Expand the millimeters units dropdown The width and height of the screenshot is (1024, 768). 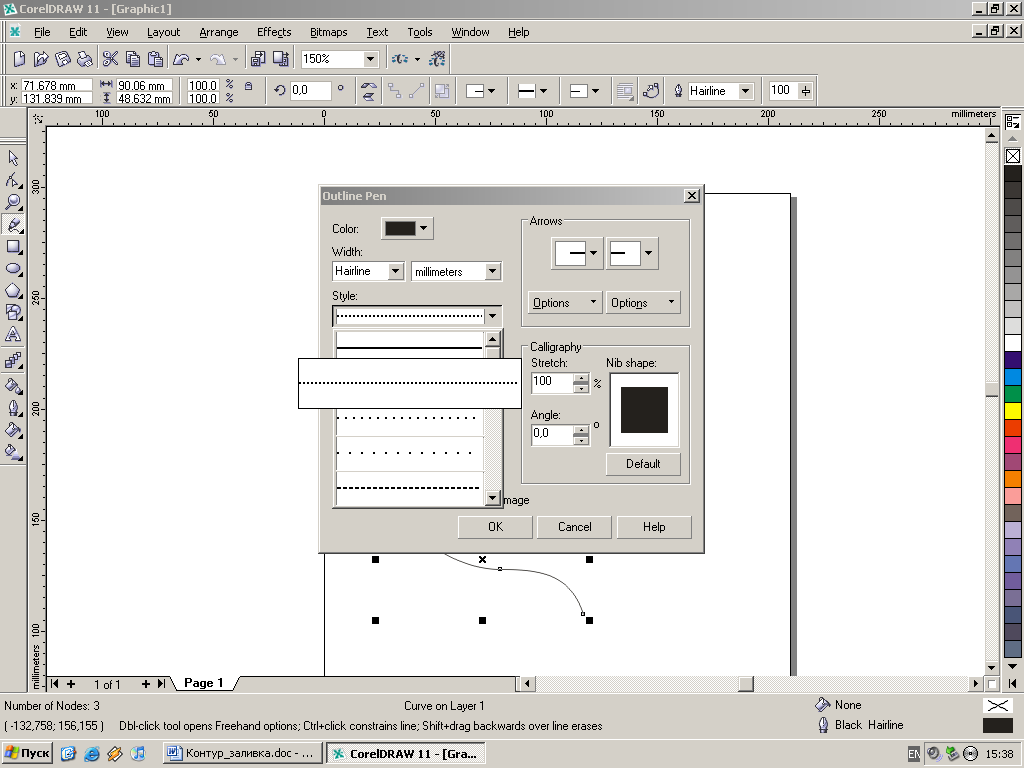click(492, 271)
